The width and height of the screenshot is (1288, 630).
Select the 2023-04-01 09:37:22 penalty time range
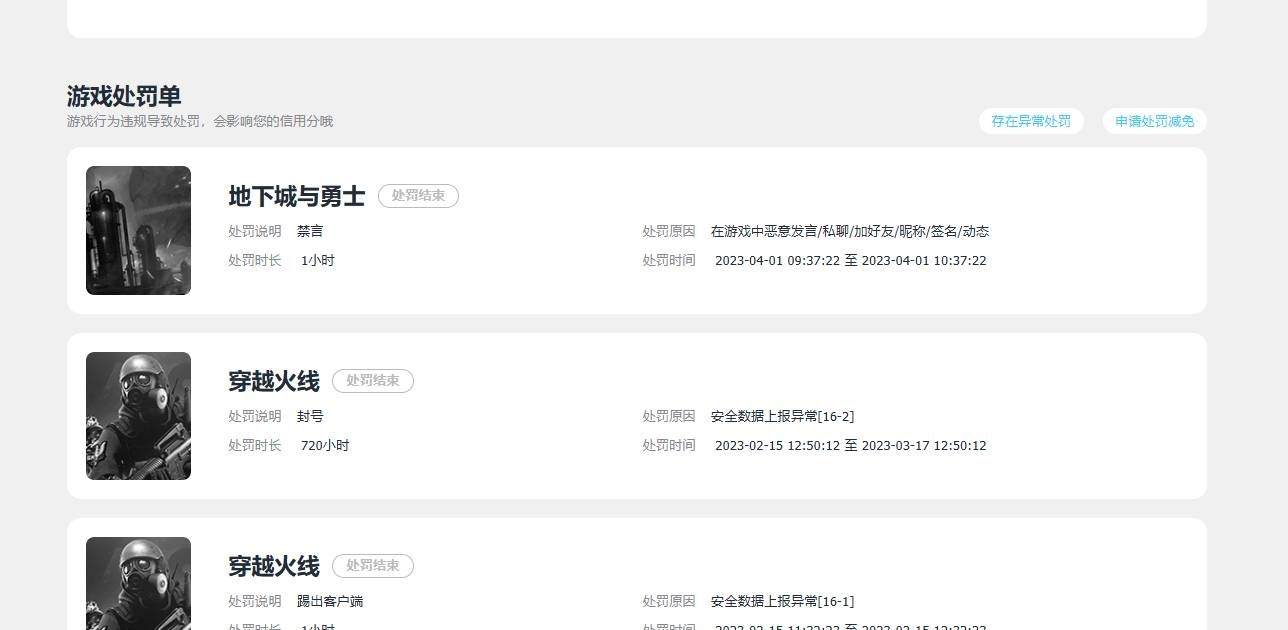tap(851, 260)
